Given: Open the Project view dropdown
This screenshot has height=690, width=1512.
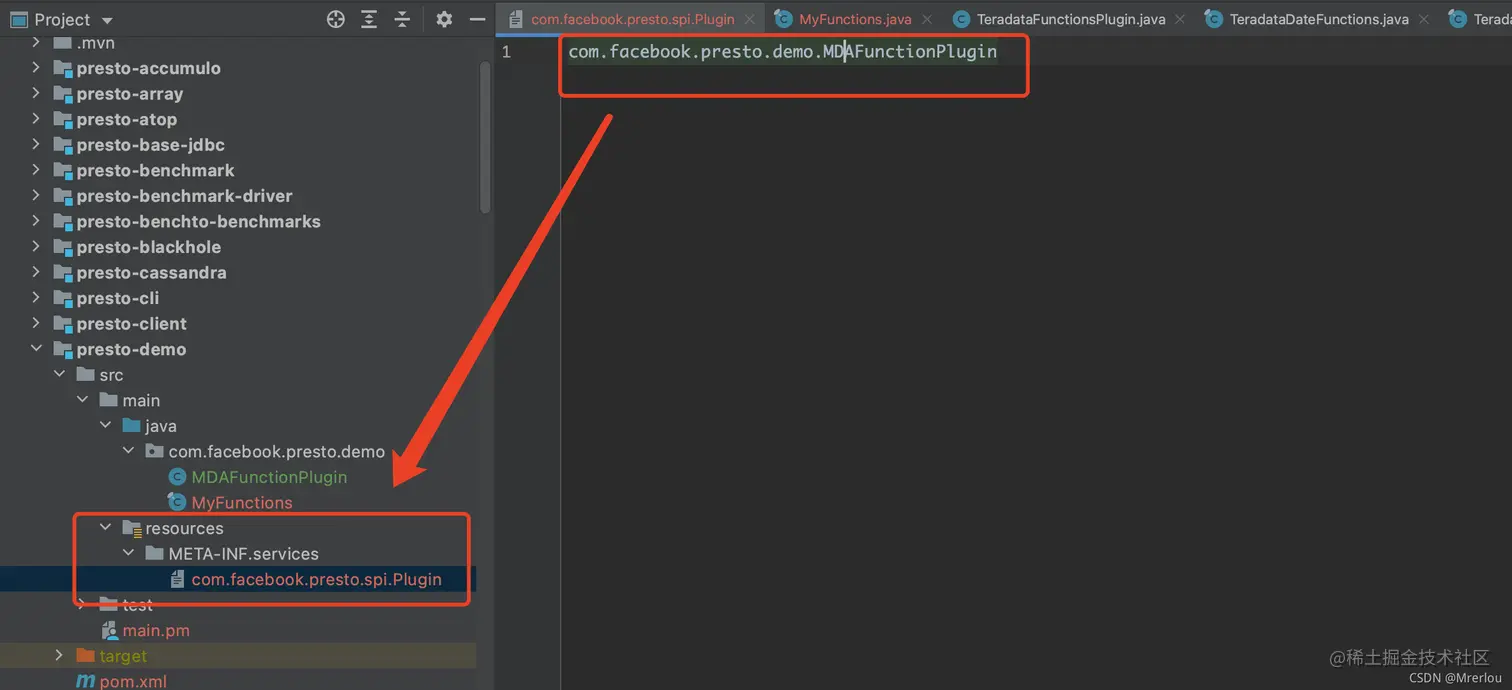Looking at the screenshot, I should tap(107, 20).
